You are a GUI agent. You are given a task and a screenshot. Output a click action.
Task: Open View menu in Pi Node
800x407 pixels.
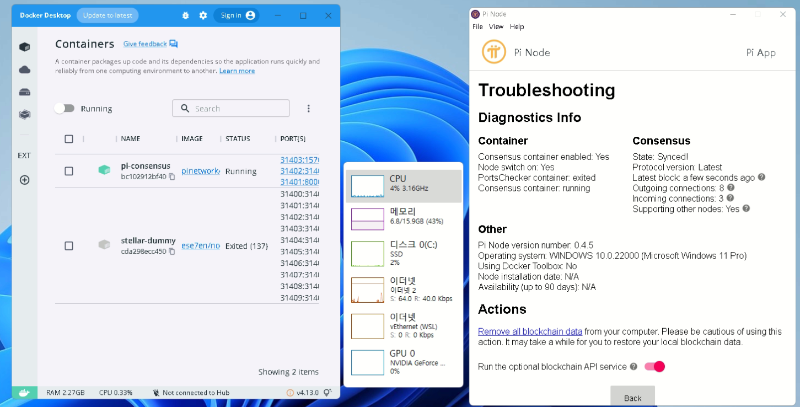[x=496, y=27]
